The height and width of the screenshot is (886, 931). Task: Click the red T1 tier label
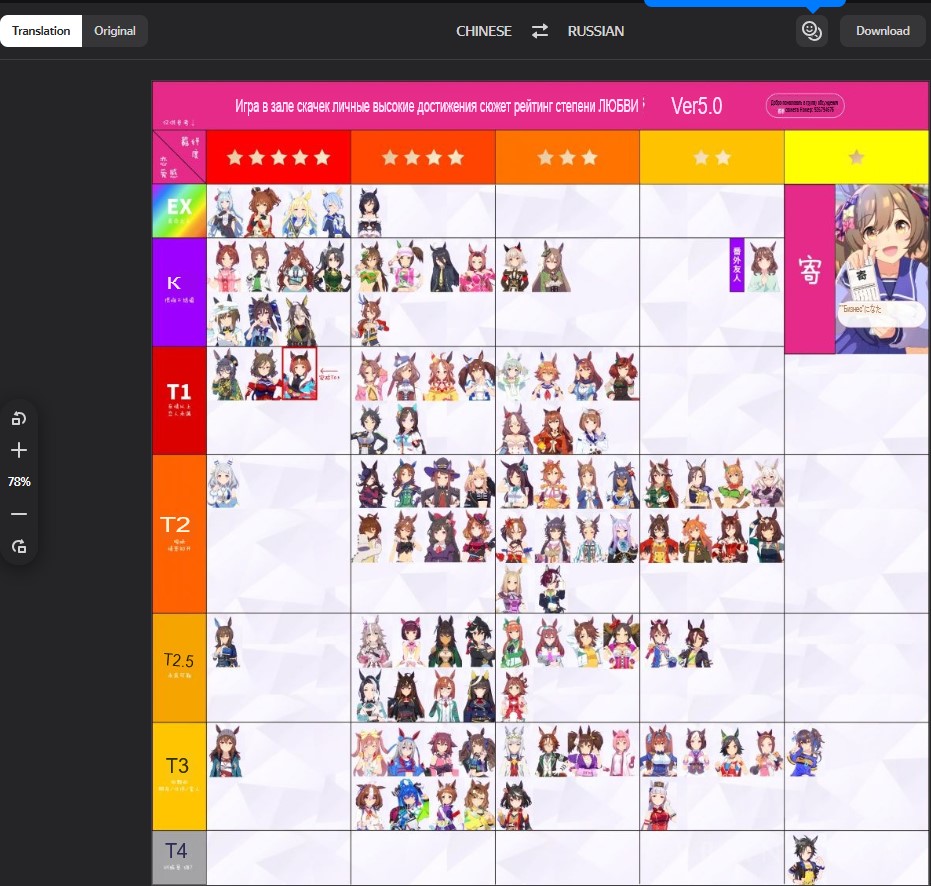pyautogui.click(x=179, y=400)
